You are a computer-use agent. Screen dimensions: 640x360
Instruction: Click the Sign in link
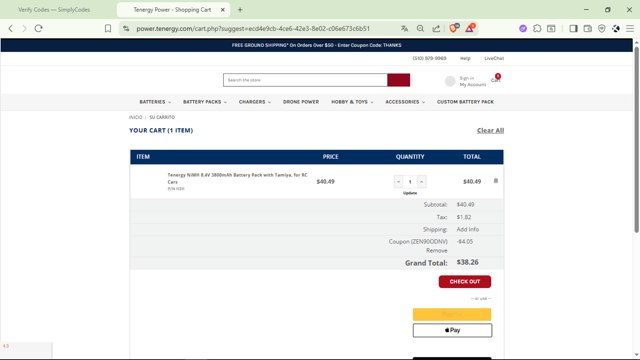coord(467,78)
